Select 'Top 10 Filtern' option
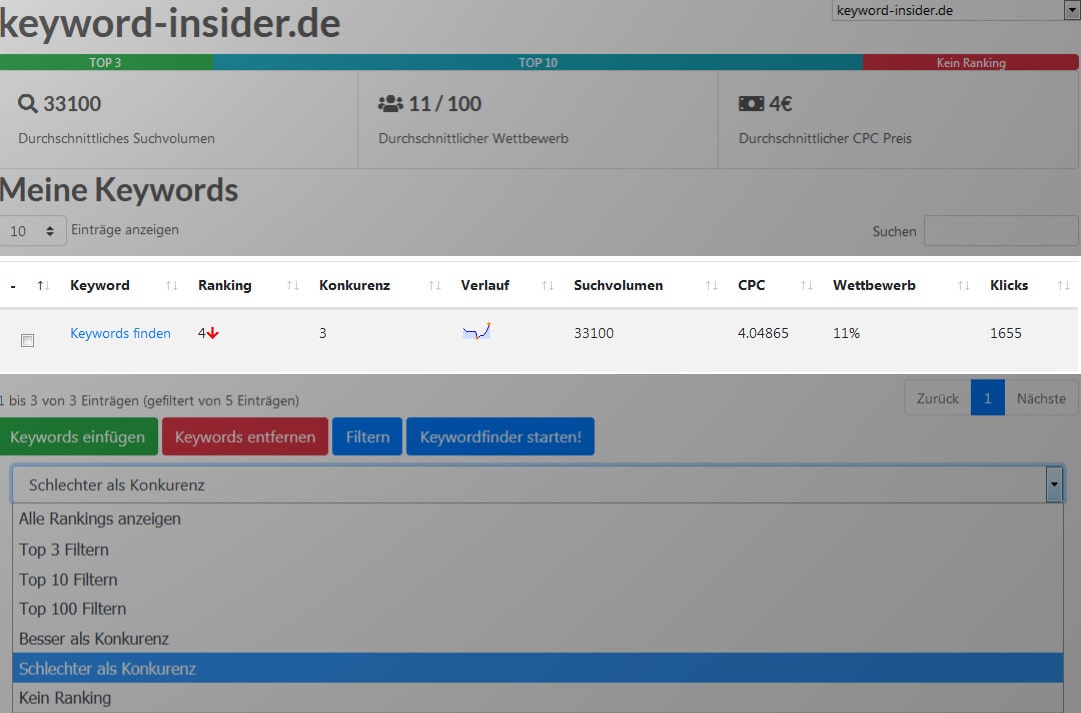The image size is (1081, 713). point(68,580)
